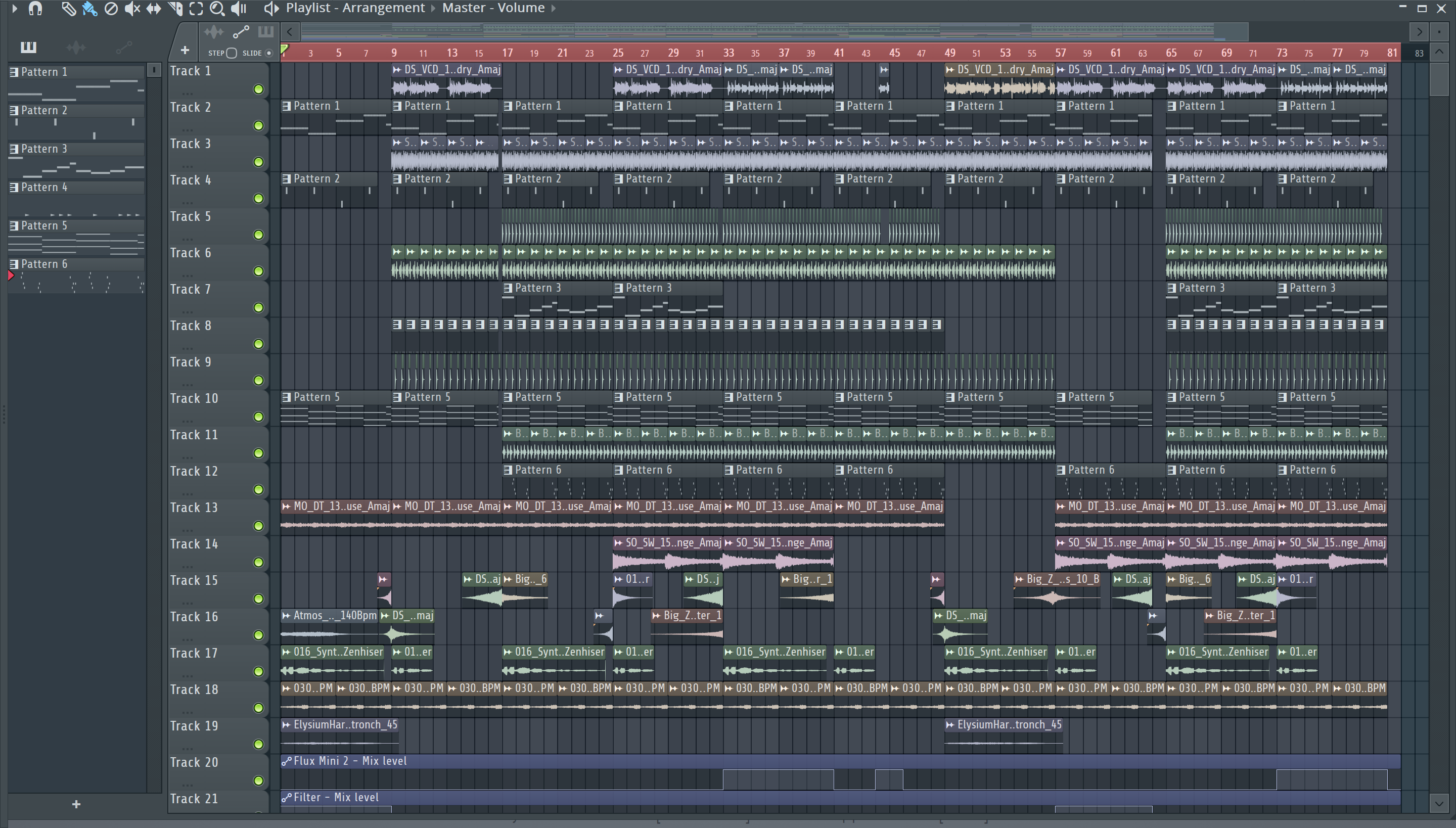The image size is (1456, 828).
Task: Select Pattern 3 in the picker
Action: (76, 160)
